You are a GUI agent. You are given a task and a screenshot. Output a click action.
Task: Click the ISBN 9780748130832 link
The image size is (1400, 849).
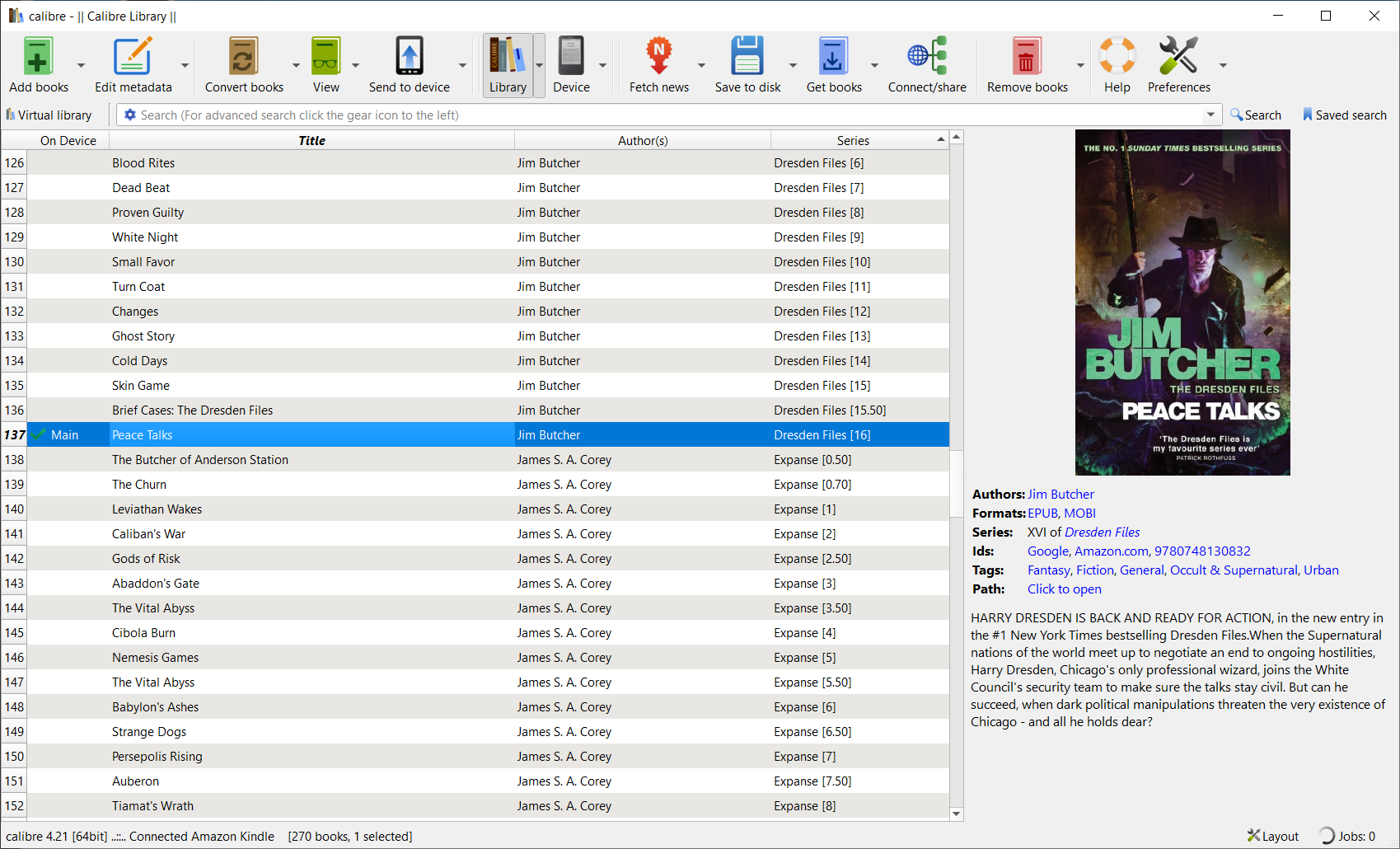pyautogui.click(x=1202, y=551)
